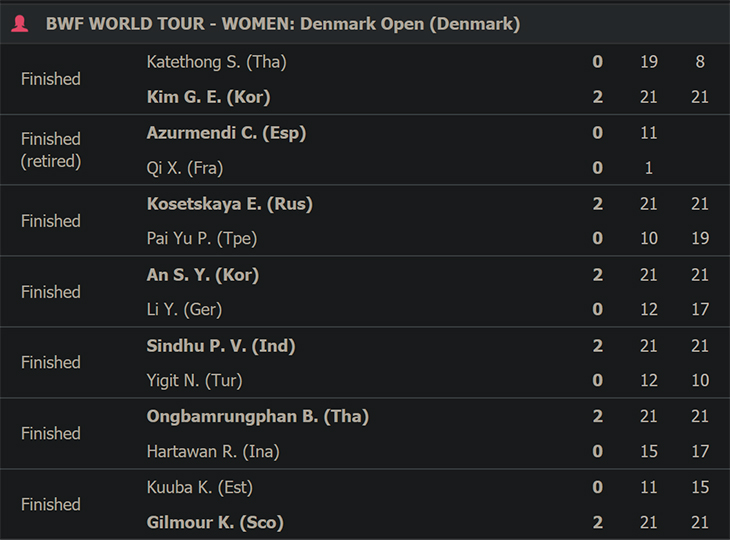
Task: Open the BWF World Tour Denmark Open header
Action: [283, 24]
